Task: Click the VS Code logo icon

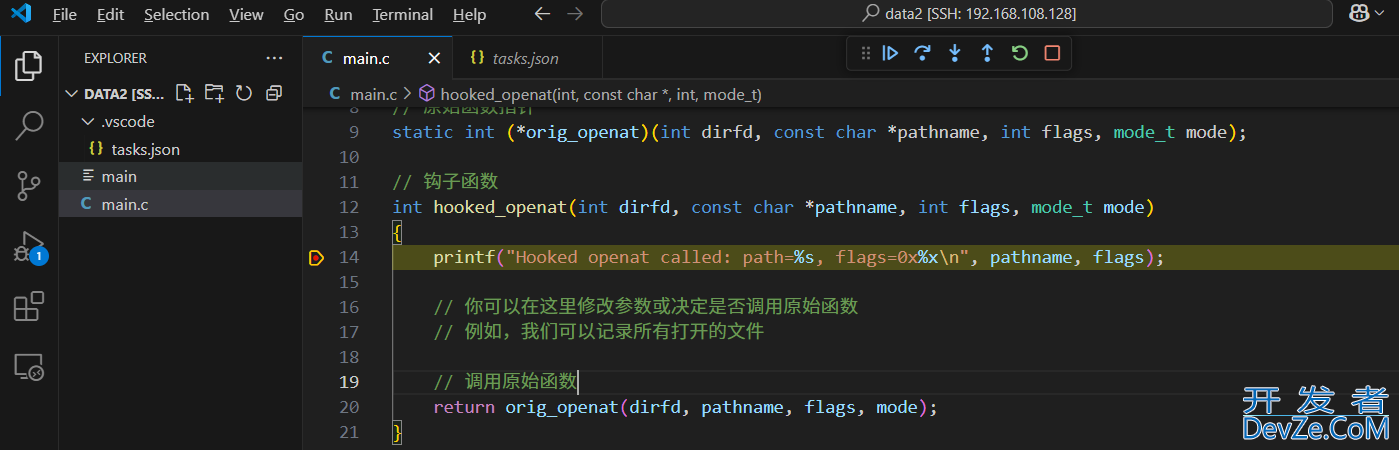Action: [21, 14]
